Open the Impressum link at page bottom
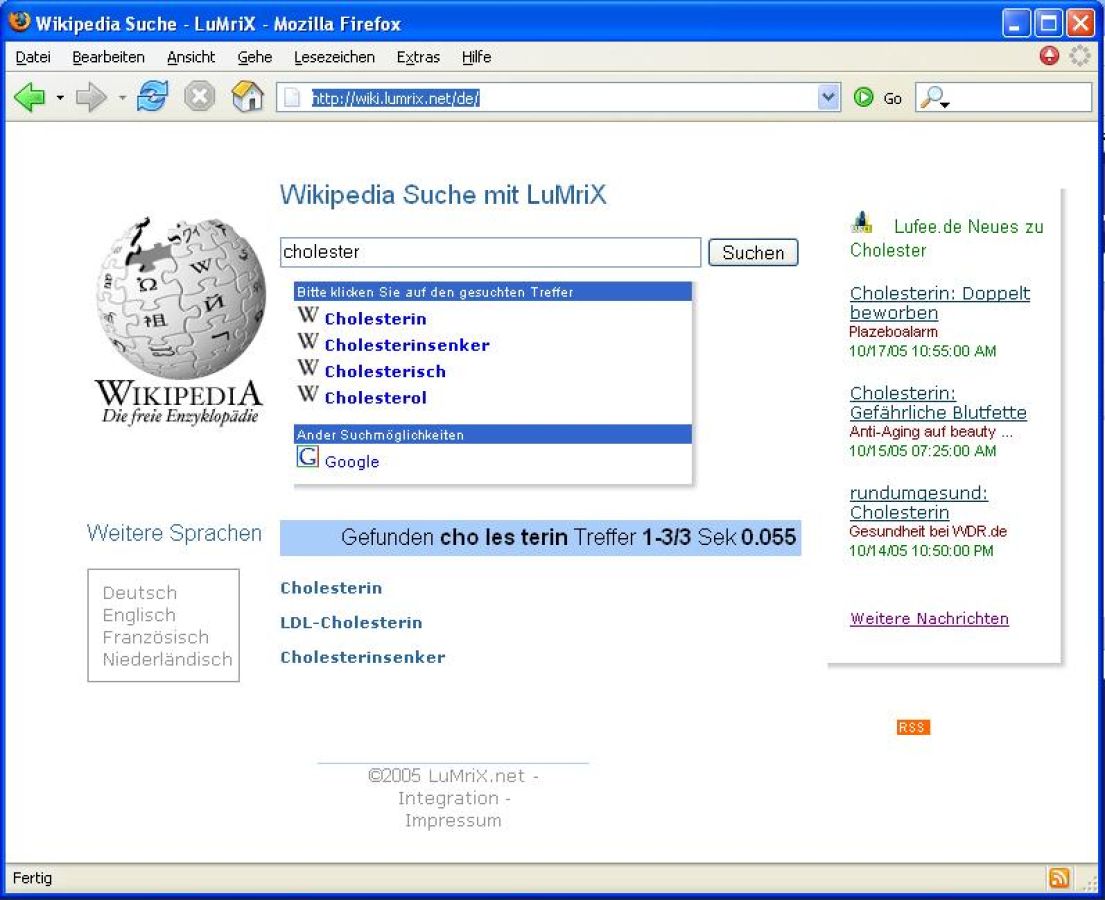The height and width of the screenshot is (900, 1105). (x=453, y=820)
